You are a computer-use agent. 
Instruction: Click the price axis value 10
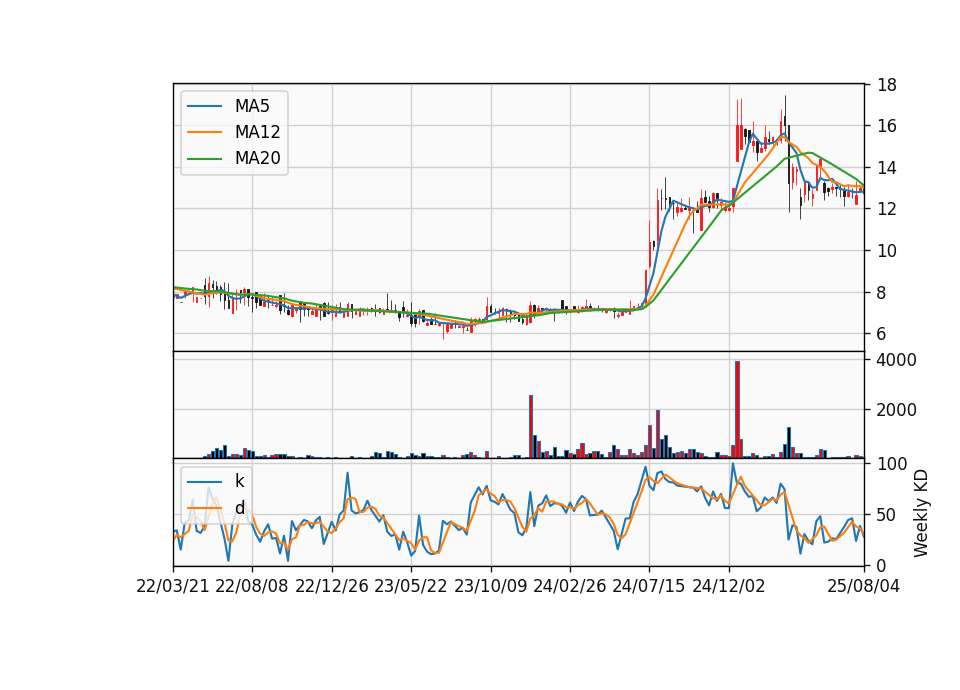coord(887,250)
